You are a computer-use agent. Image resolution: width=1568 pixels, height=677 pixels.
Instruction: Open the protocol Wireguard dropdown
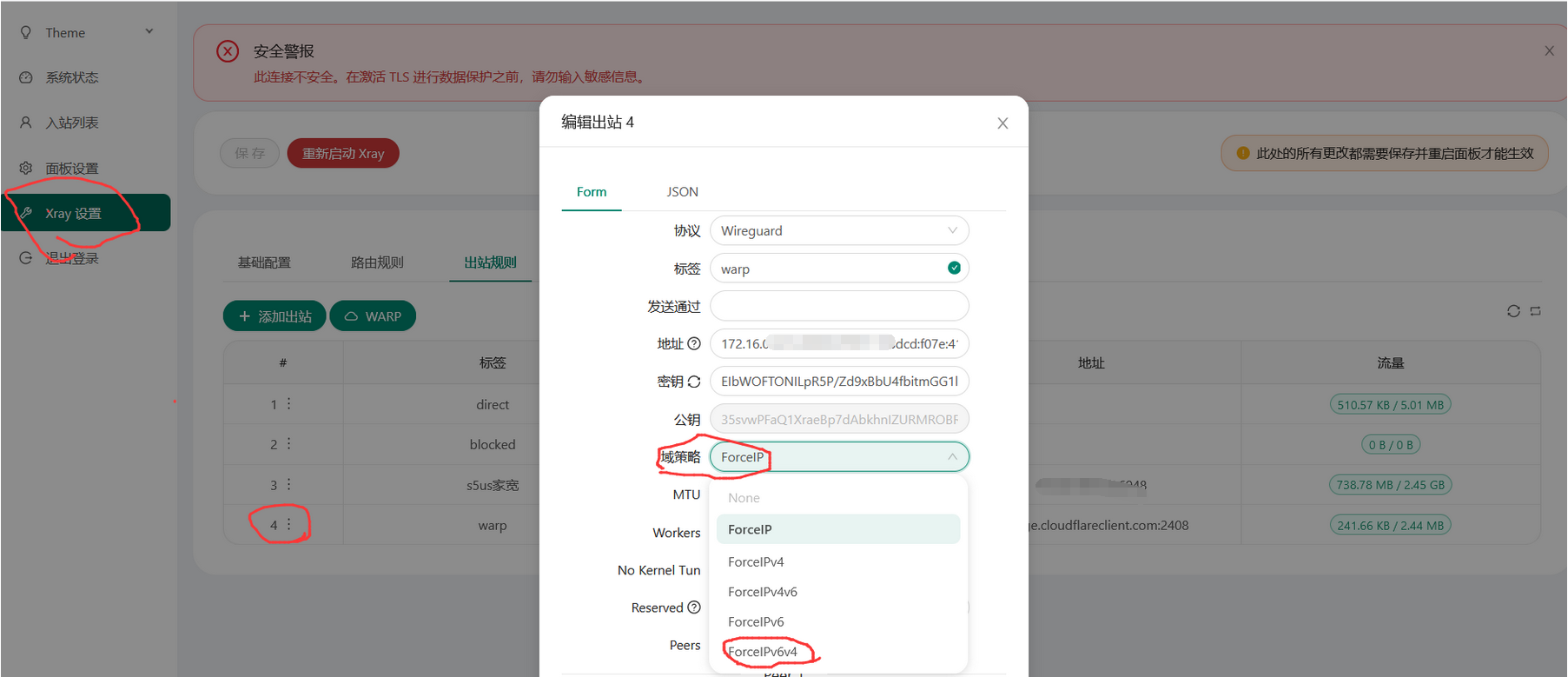coord(838,231)
